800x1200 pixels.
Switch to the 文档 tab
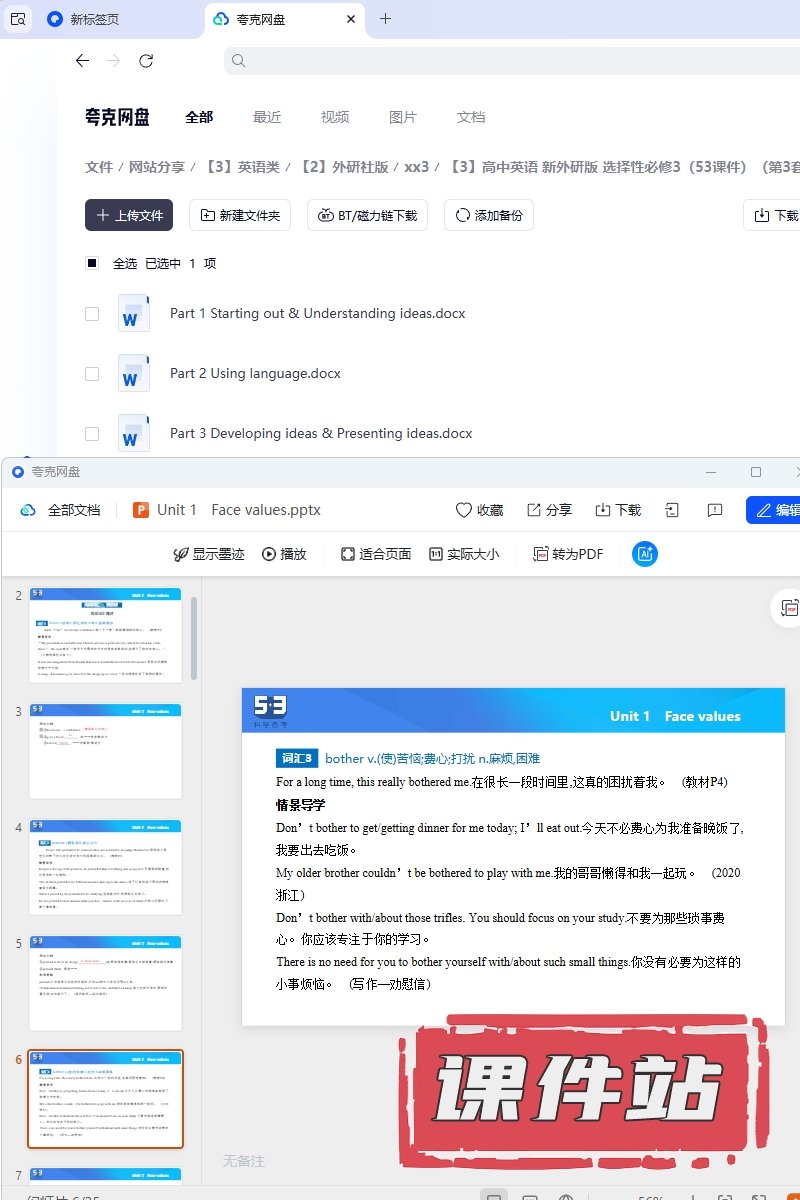point(471,117)
